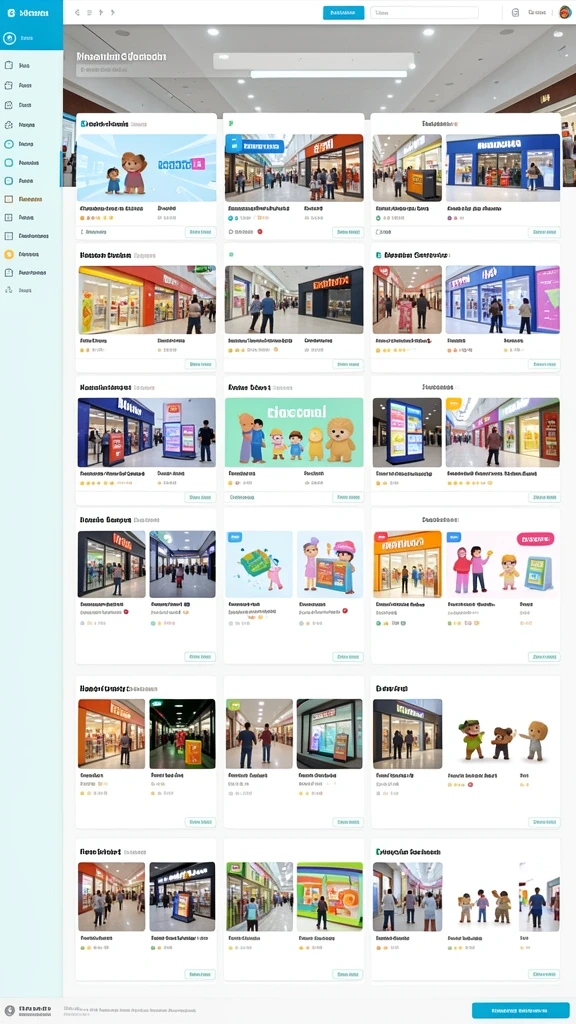Click the pink pill badge on the cartoon kids thumbnail

pos(535,539)
